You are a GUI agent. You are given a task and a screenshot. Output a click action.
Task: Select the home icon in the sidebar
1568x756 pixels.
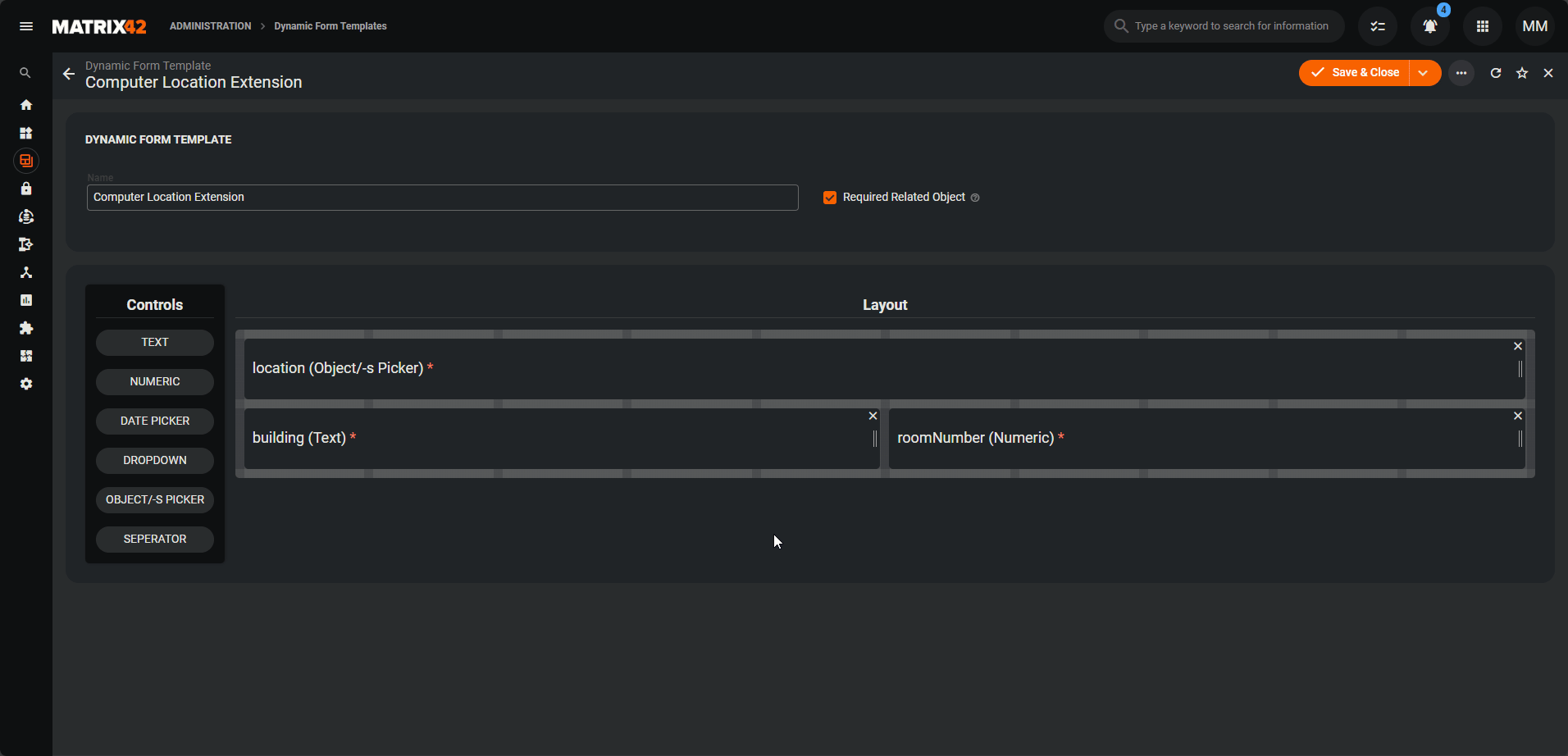tap(26, 105)
